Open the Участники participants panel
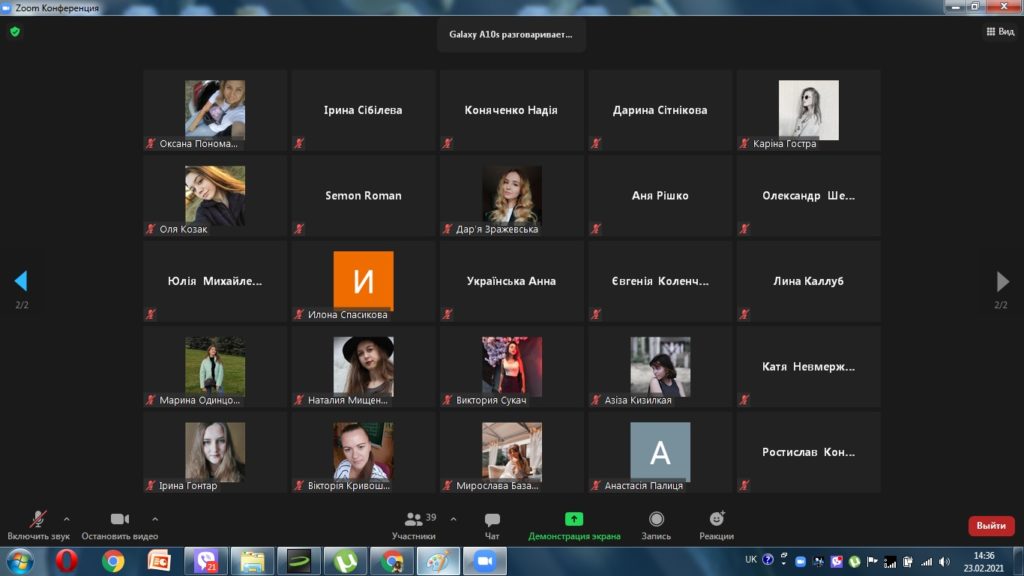 pyautogui.click(x=413, y=520)
